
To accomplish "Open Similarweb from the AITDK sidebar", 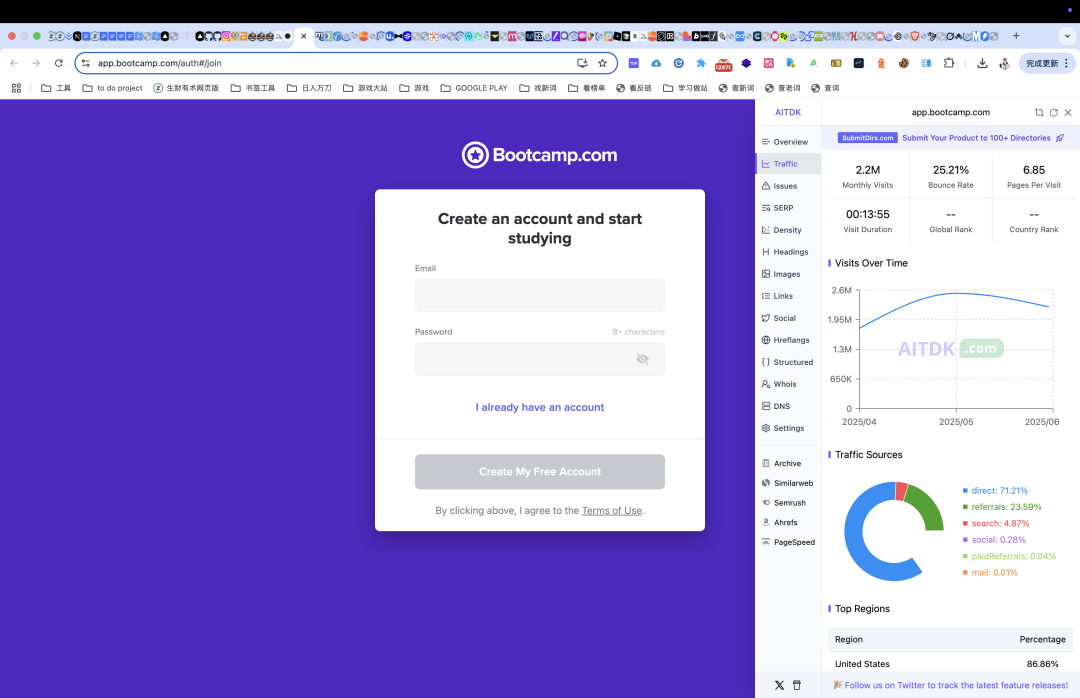I will [x=788, y=483].
